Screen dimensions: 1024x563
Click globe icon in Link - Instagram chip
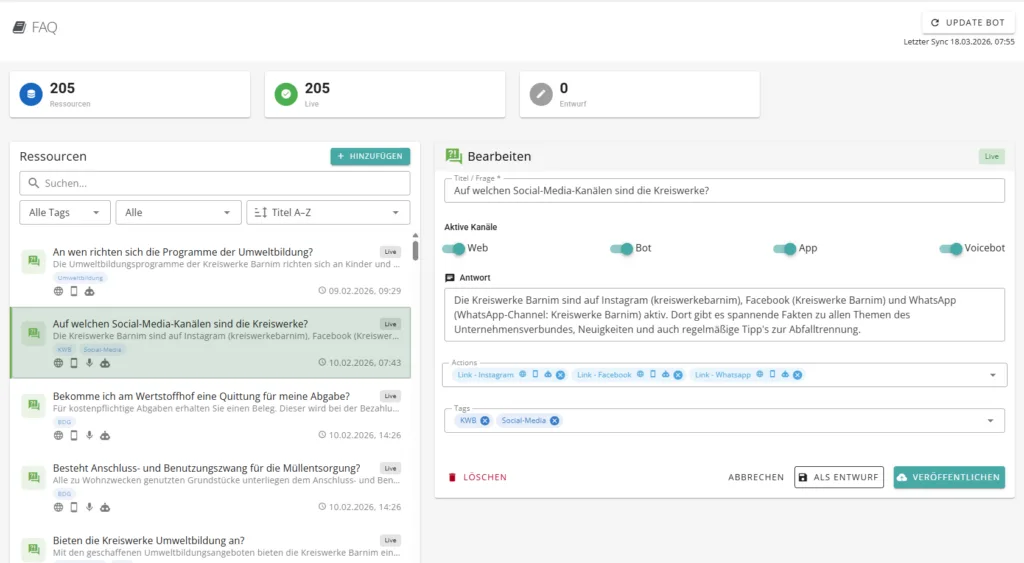pos(522,374)
